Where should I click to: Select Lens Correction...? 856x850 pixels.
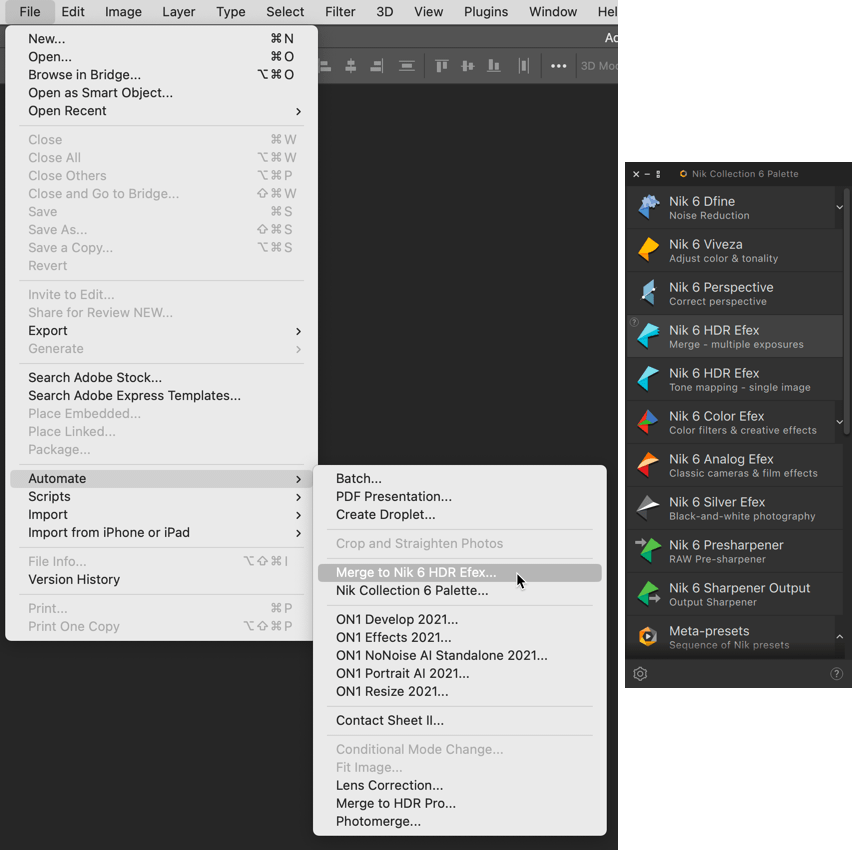460,786
